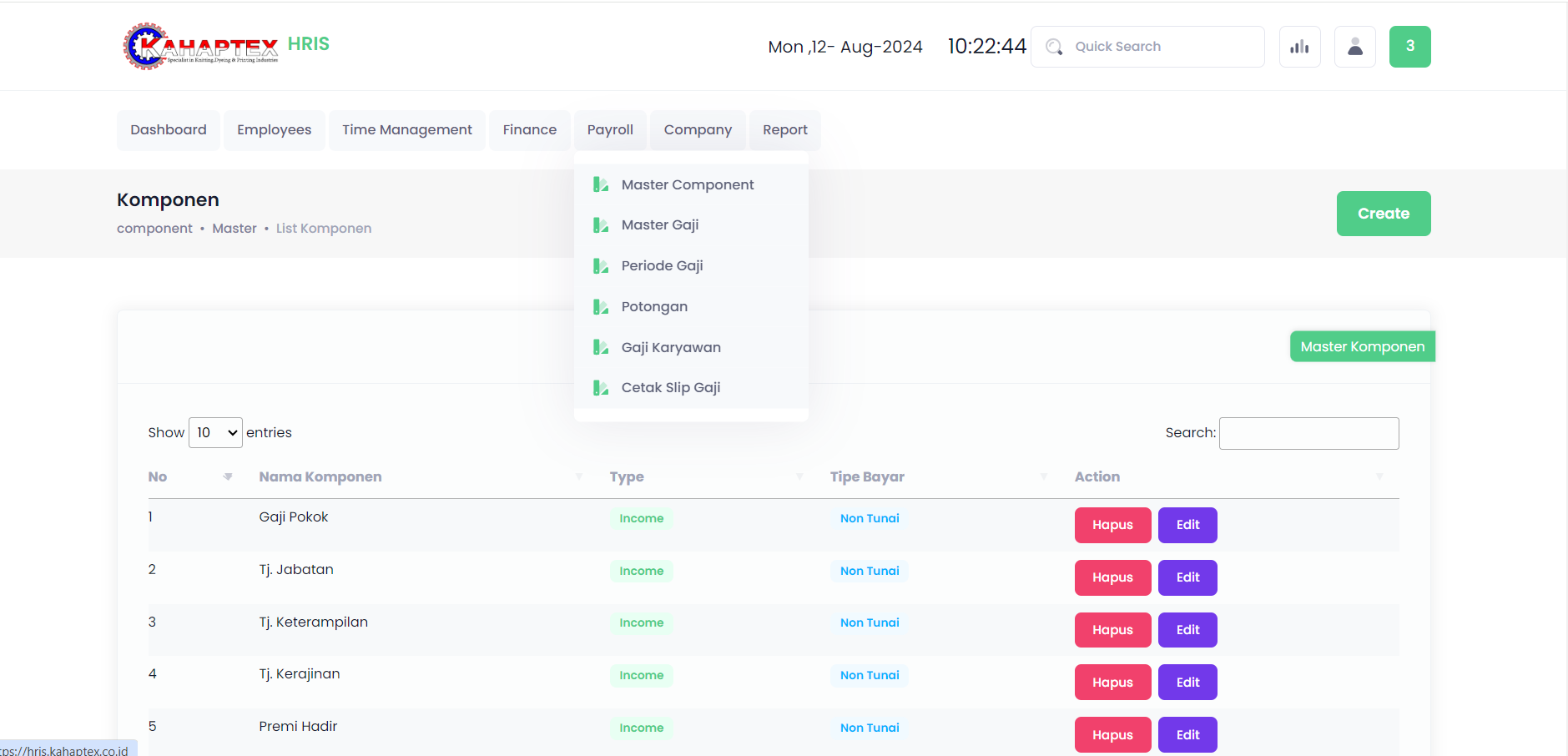Open the show entries count dropdown
Viewport: 1568px width, 756px height.
(x=215, y=432)
